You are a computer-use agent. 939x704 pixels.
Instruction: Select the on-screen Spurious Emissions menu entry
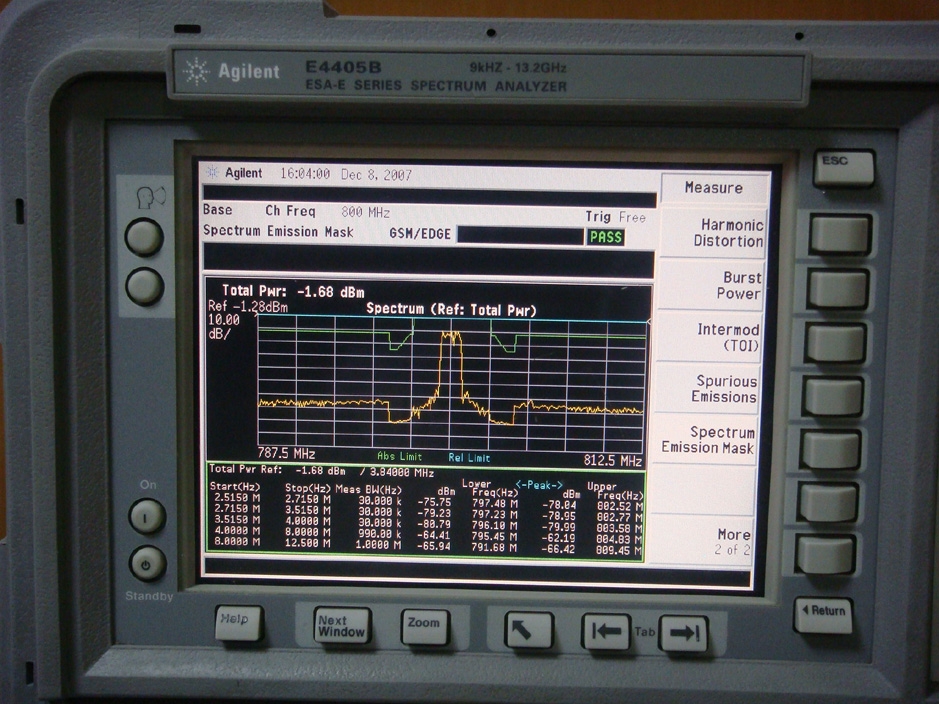click(707, 389)
